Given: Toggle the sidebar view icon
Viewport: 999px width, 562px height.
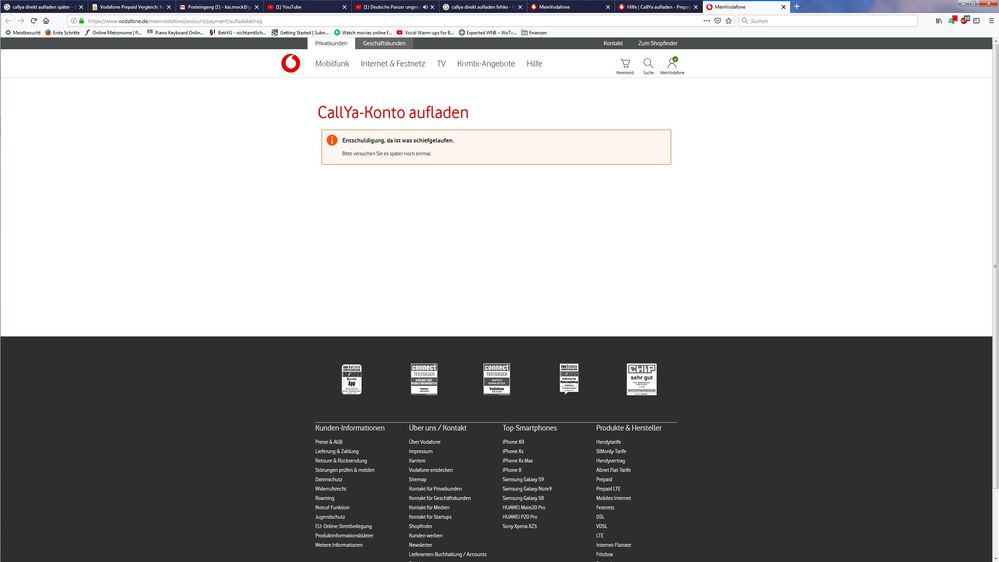Looking at the screenshot, I should (x=976, y=20).
